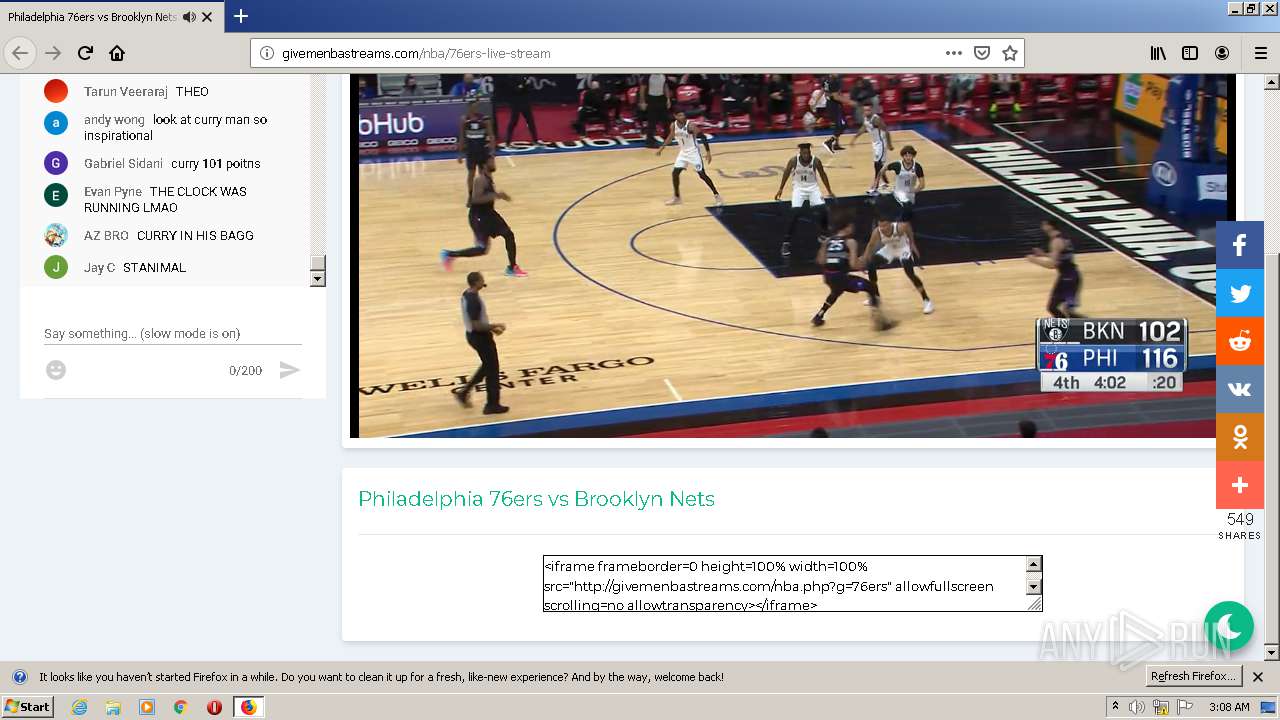Bookmark this page with star
The height and width of the screenshot is (720, 1280).
[1010, 53]
